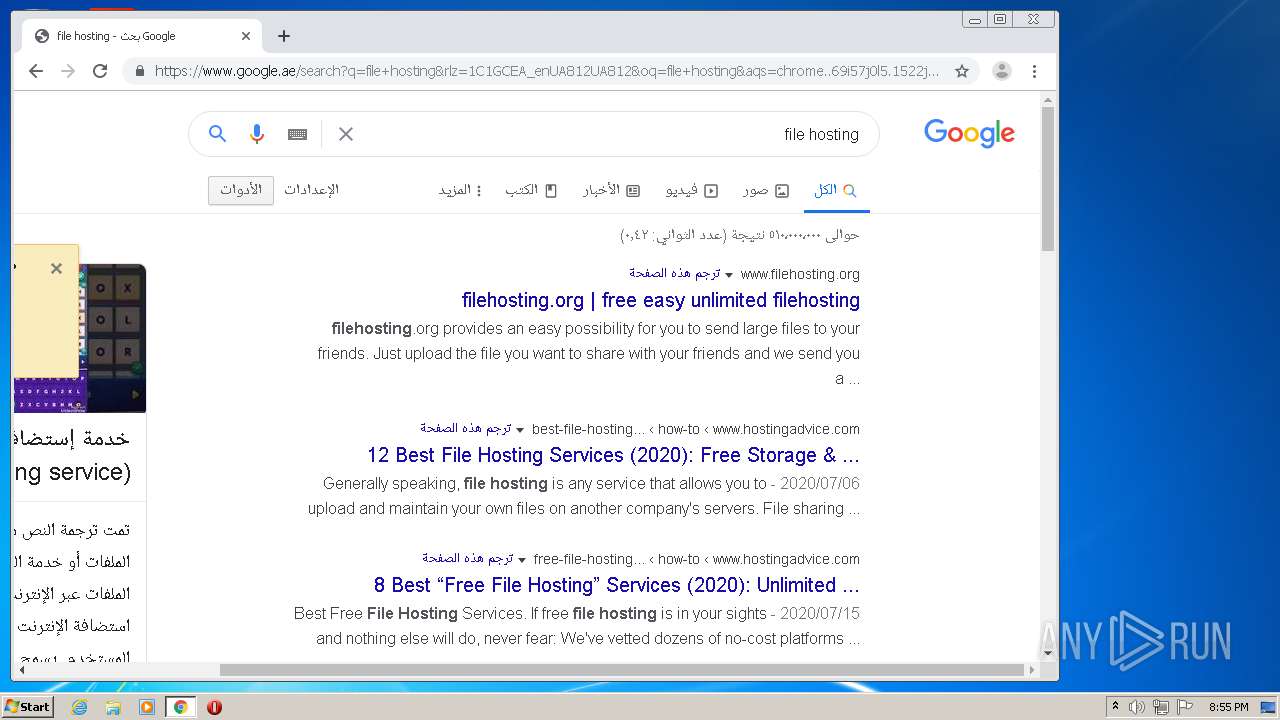Viewport: 1280px width, 720px height.
Task: Close the 'file hosting' browser tab
Action: (x=246, y=36)
